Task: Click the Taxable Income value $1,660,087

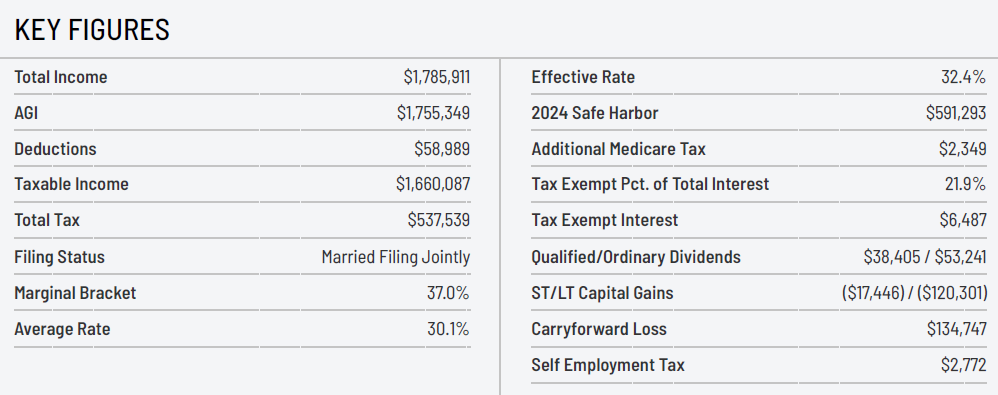Action: pyautogui.click(x=433, y=184)
